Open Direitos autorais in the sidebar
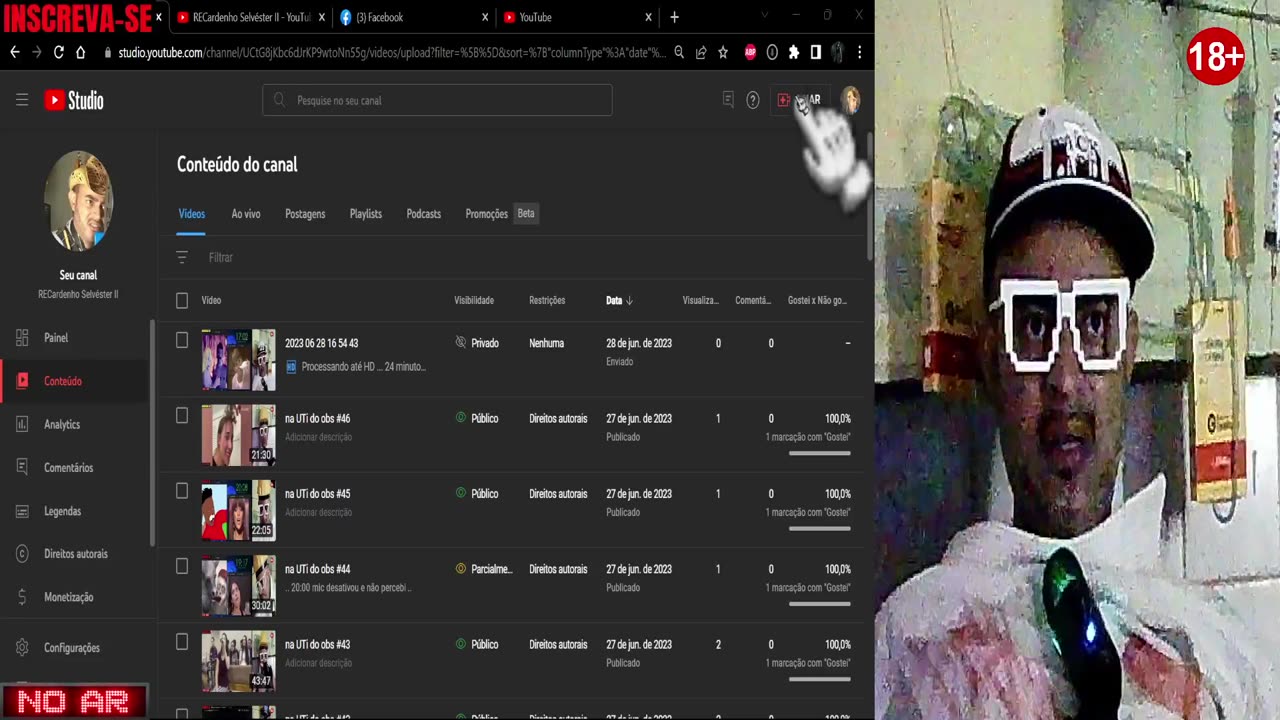The image size is (1280, 720). point(78,554)
